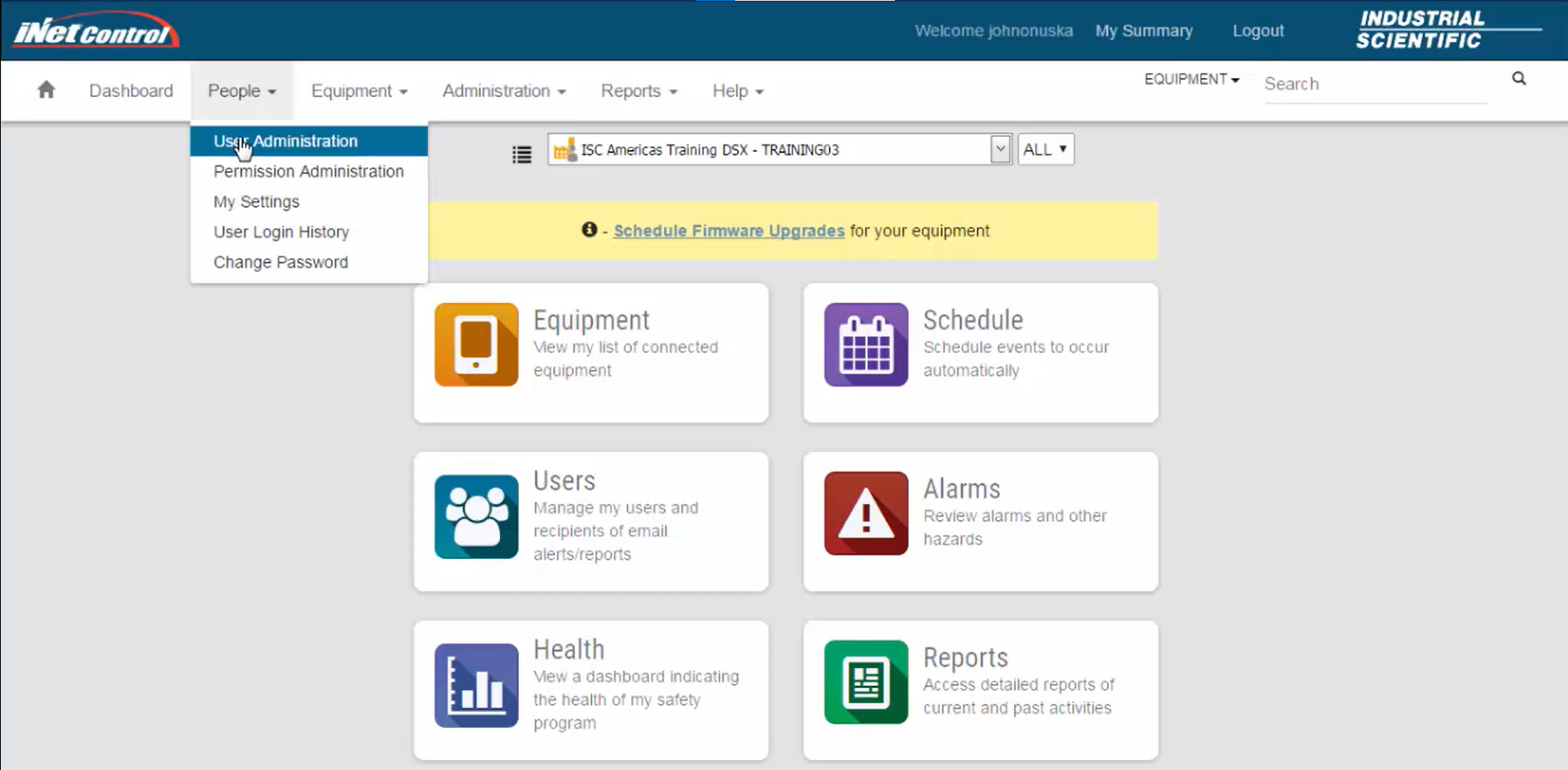The height and width of the screenshot is (770, 1568).
Task: Toggle the list view icon
Action: (x=522, y=154)
